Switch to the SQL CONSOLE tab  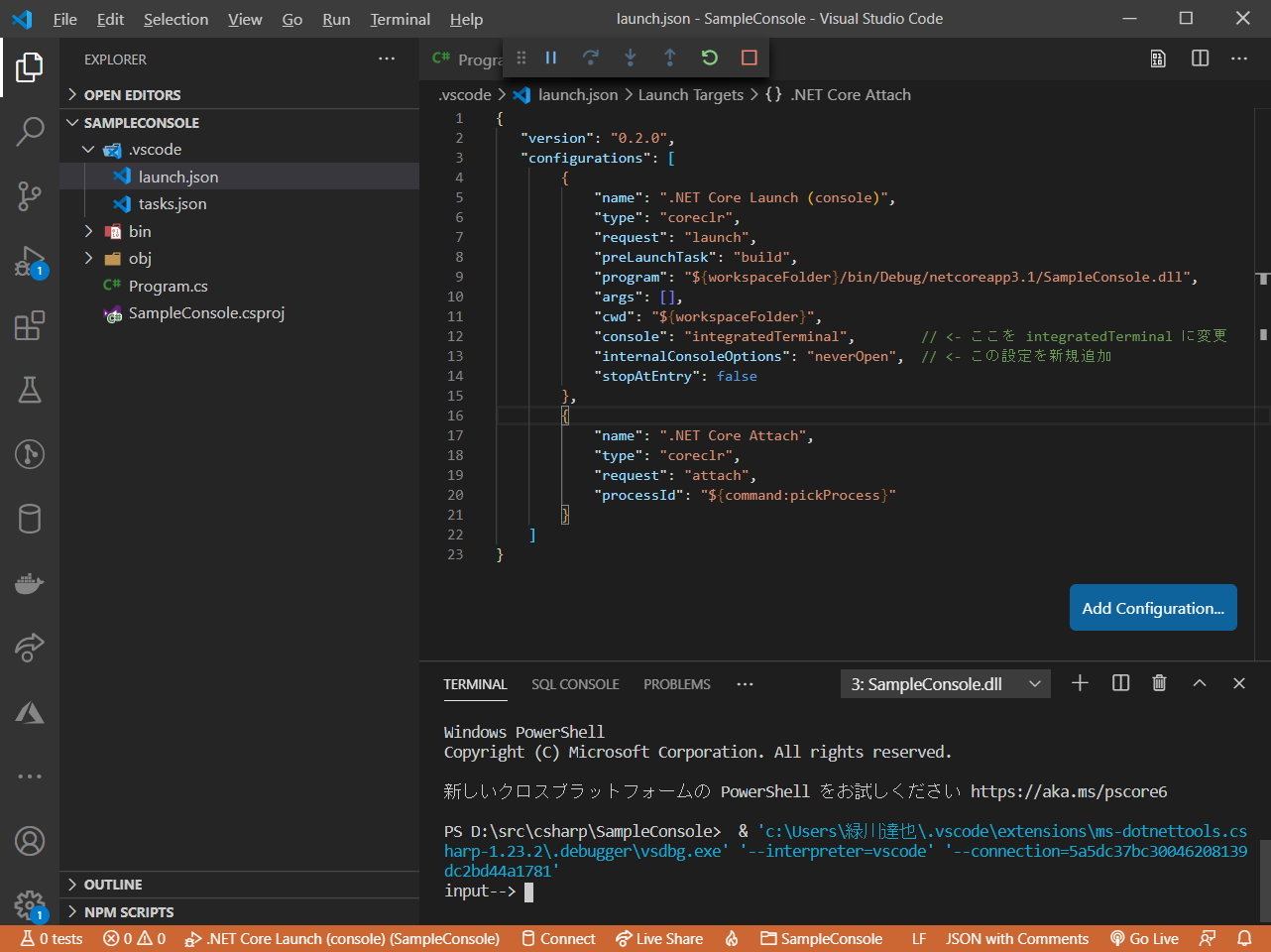coord(575,684)
